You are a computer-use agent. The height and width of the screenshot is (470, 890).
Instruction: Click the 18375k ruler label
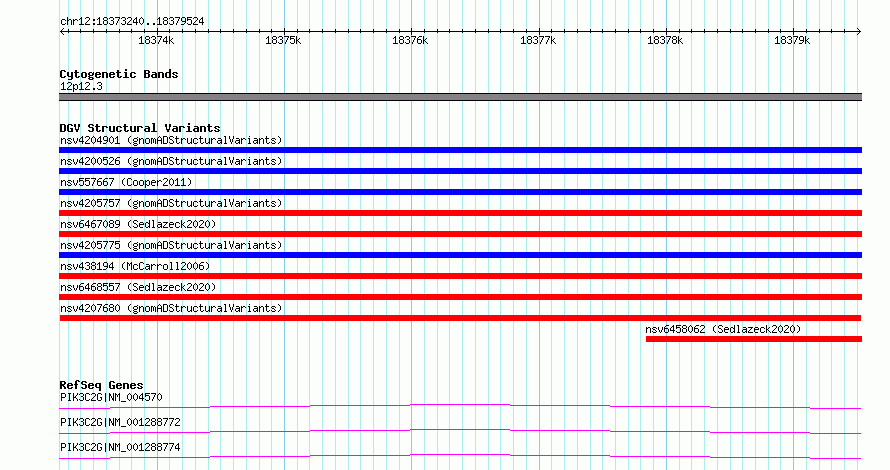click(283, 40)
